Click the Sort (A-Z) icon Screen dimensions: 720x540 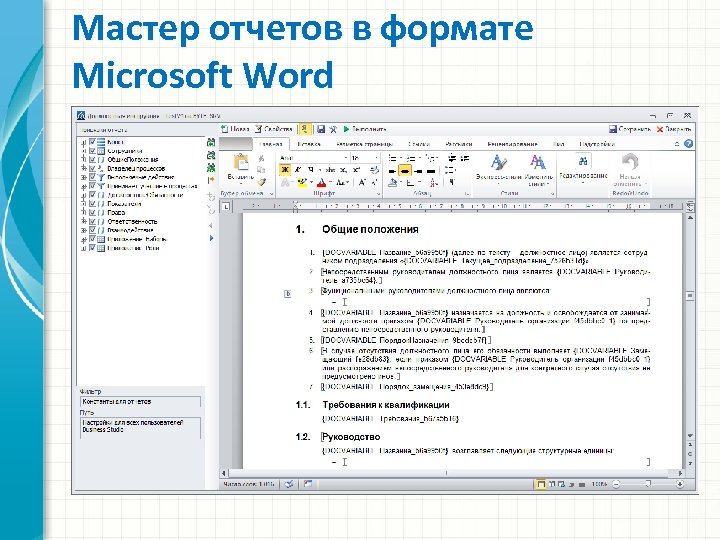point(434,182)
